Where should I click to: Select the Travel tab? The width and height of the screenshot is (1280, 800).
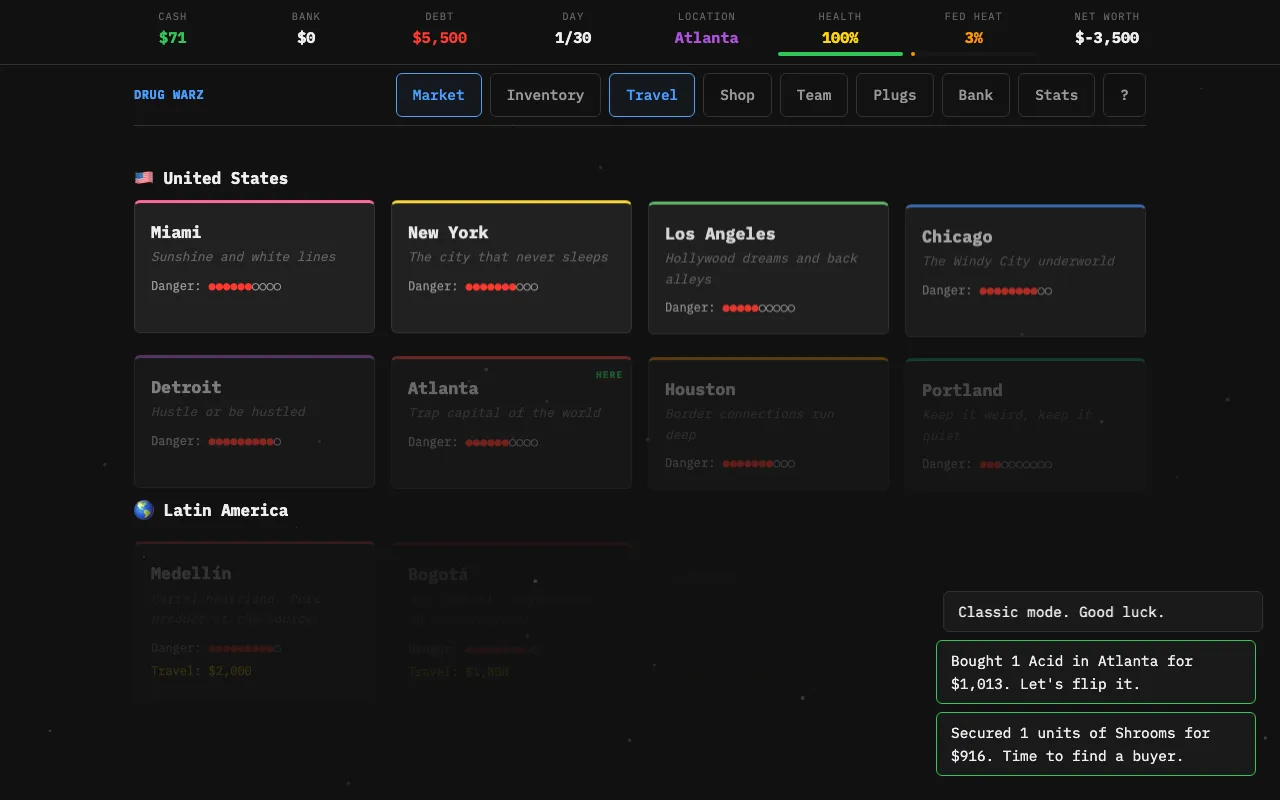pos(652,95)
